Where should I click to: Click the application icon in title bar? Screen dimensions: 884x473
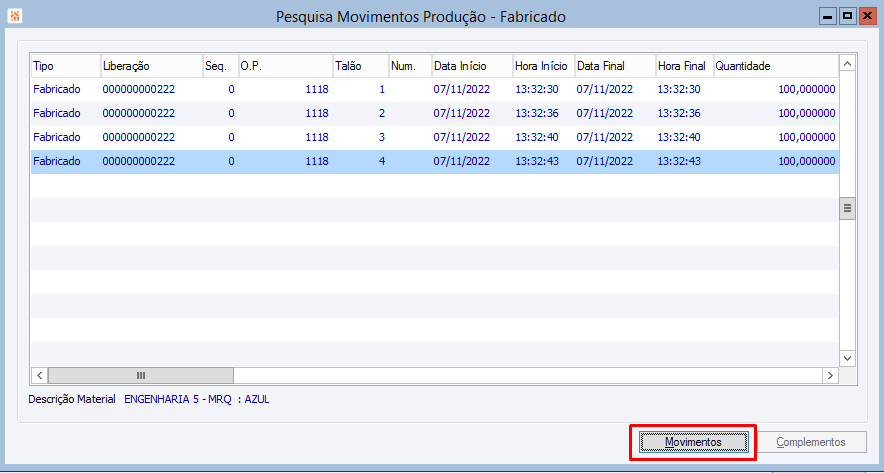tap(15, 16)
